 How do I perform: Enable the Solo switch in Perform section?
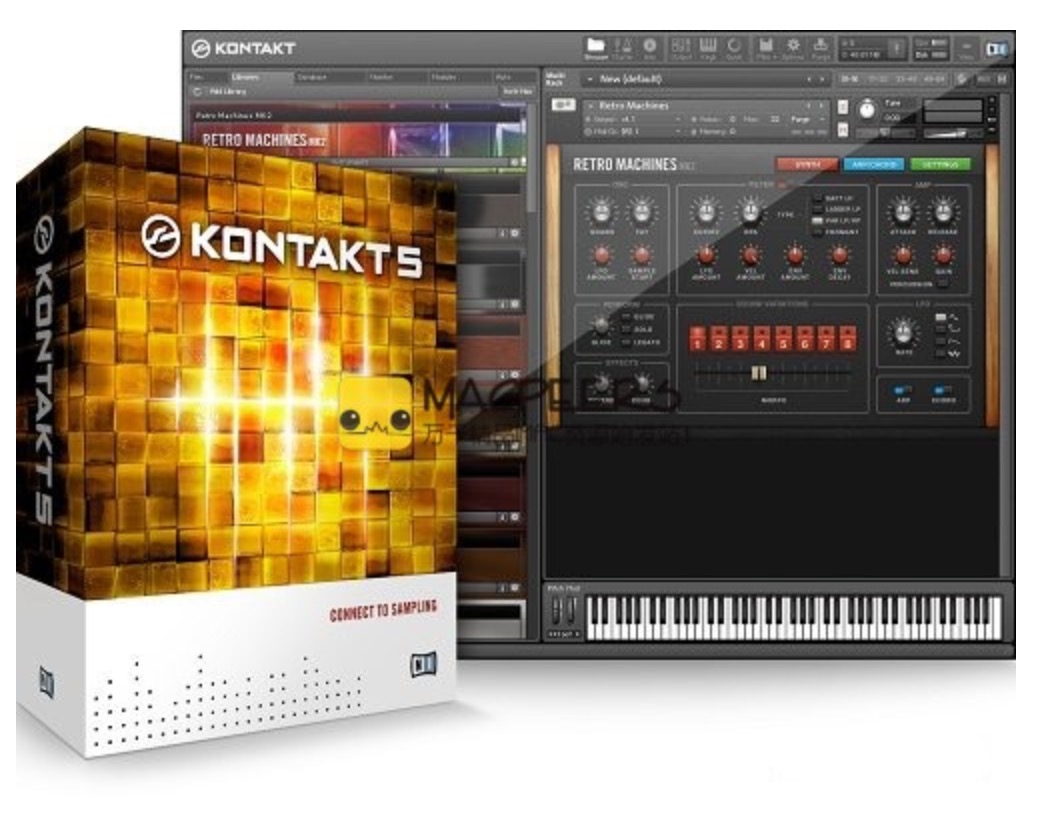626,329
